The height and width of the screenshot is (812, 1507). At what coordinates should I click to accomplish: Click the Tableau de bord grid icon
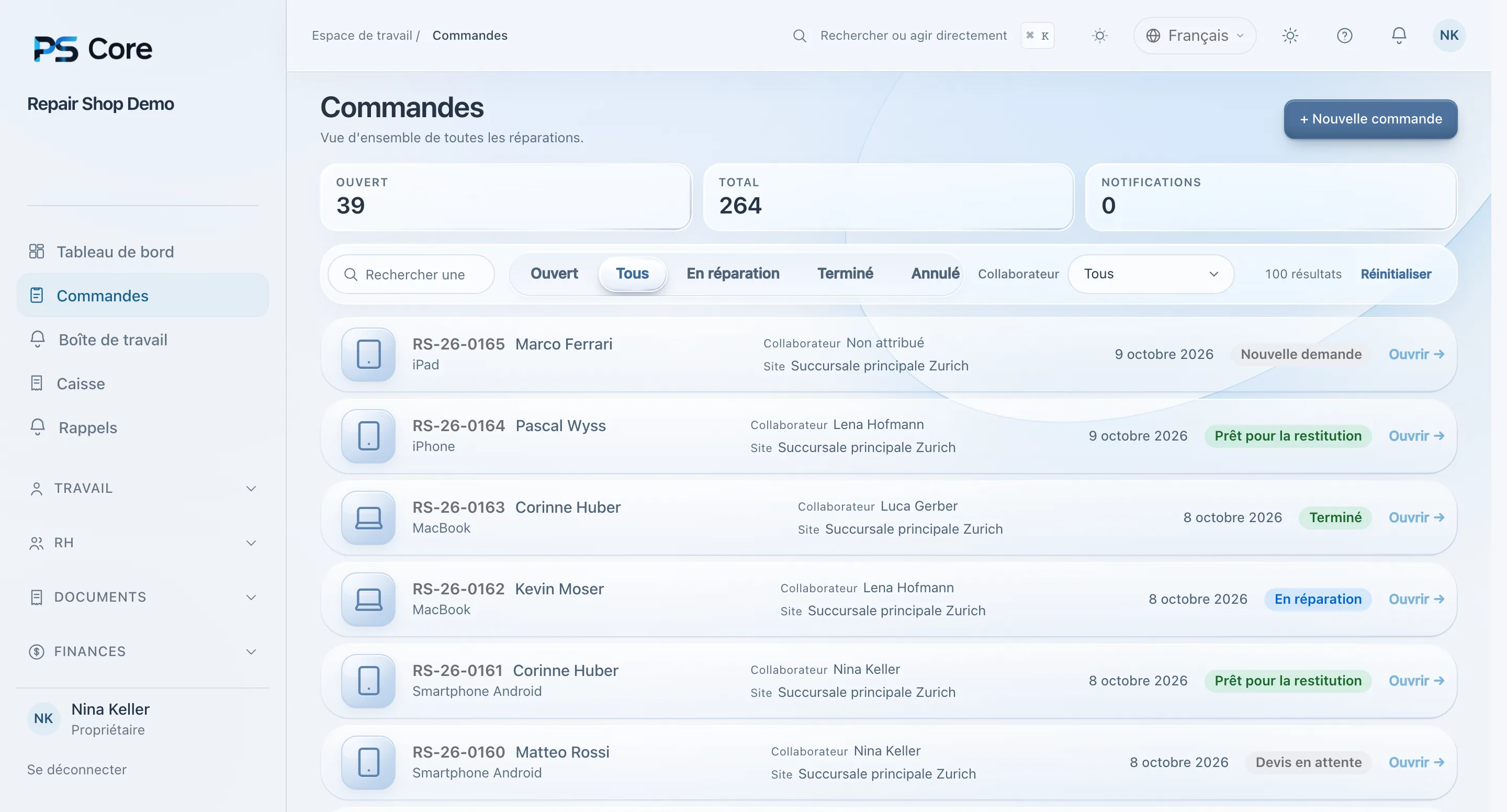[36, 252]
